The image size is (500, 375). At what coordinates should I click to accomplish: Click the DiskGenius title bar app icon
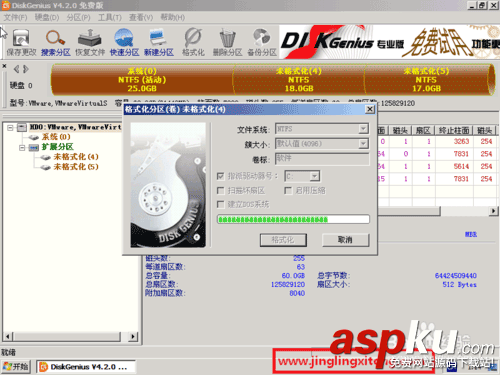[6, 5]
